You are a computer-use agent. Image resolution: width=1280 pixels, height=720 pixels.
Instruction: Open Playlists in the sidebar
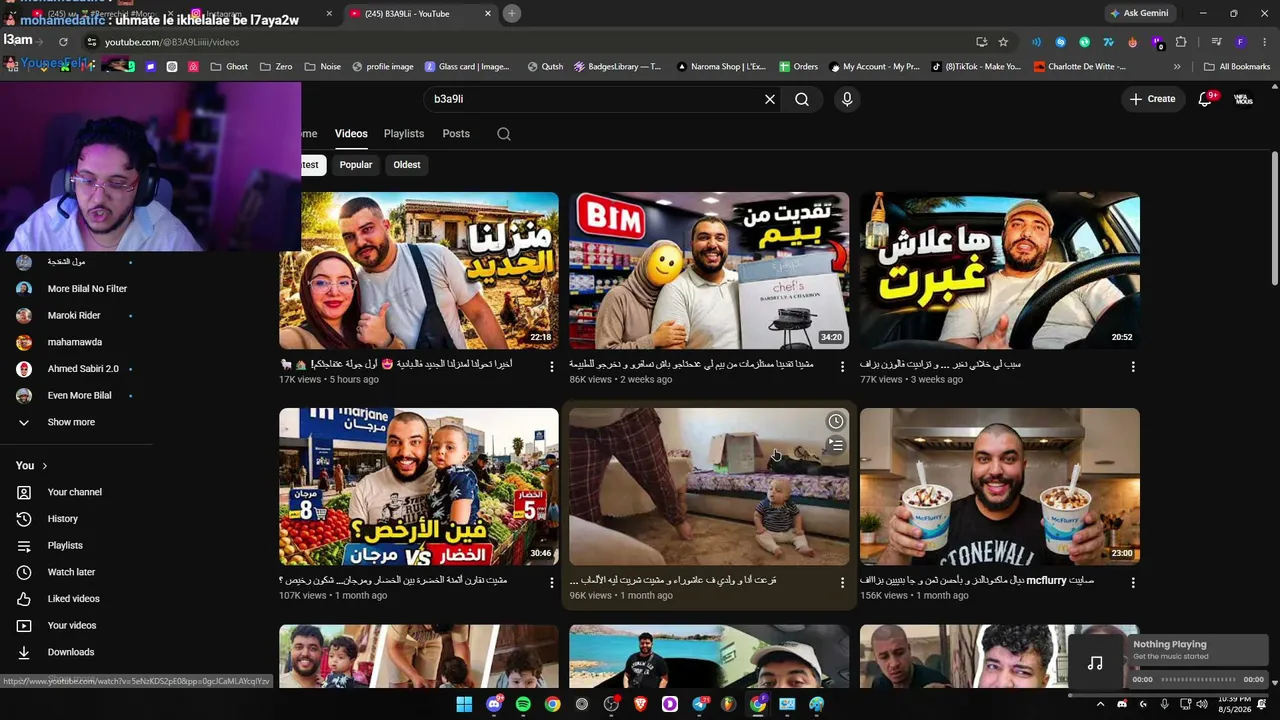(x=65, y=546)
